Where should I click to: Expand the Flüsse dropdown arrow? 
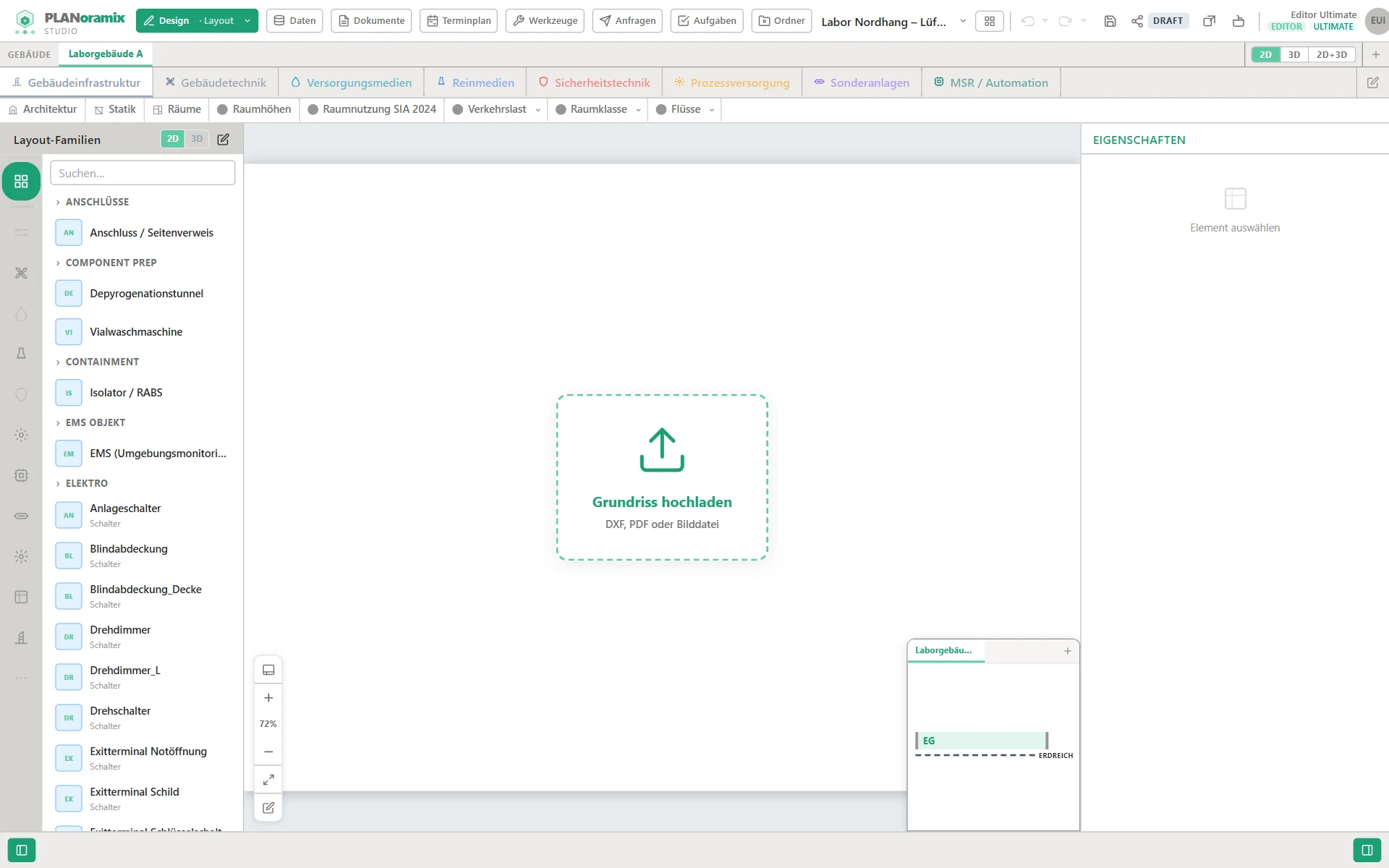(712, 110)
